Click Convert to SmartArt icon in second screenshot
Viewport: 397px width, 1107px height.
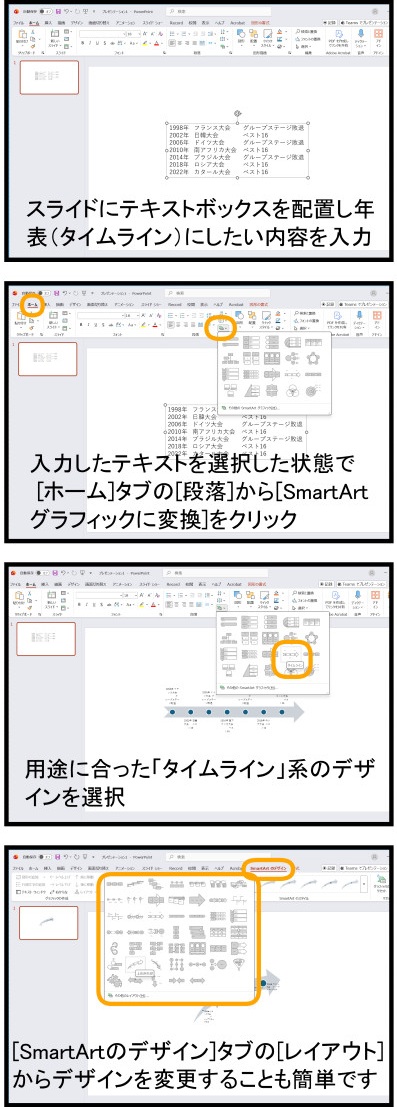[222, 327]
